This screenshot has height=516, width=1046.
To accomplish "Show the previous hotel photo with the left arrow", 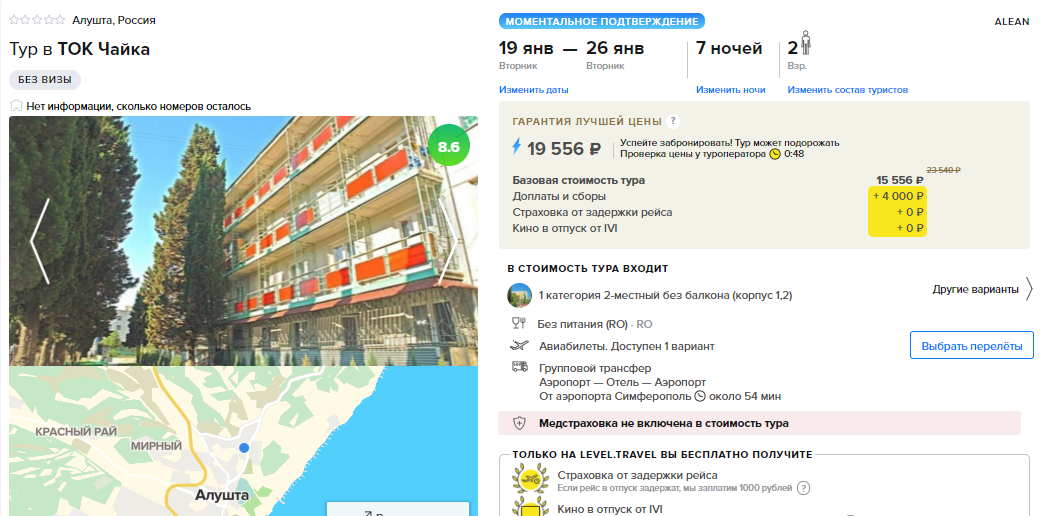I will click(x=40, y=241).
